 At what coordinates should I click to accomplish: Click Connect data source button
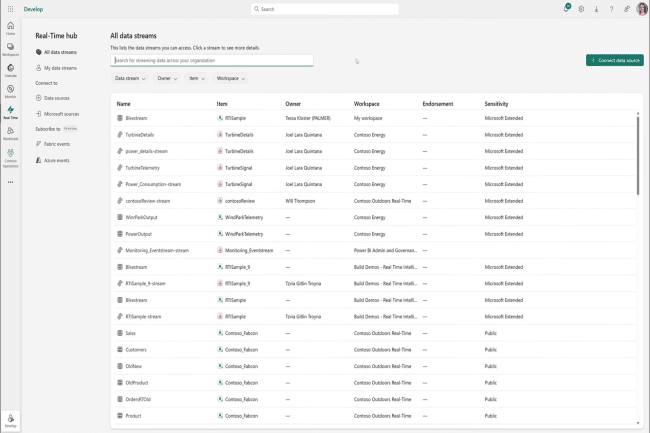tap(615, 60)
